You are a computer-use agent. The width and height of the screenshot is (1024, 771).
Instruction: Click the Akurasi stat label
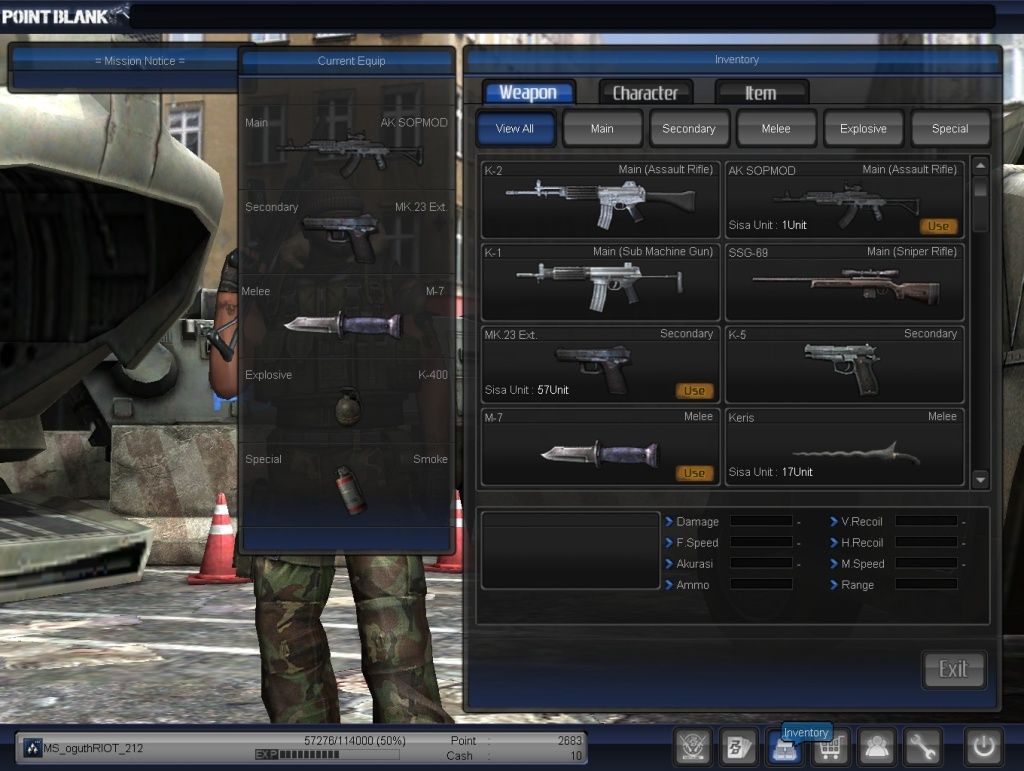[x=694, y=563]
